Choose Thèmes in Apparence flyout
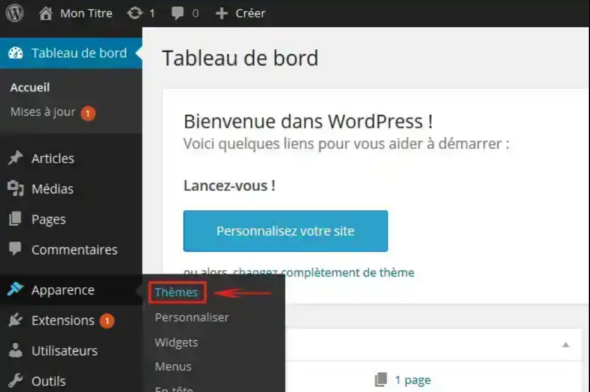Viewport: 590px width, 392px height. pyautogui.click(x=176, y=292)
